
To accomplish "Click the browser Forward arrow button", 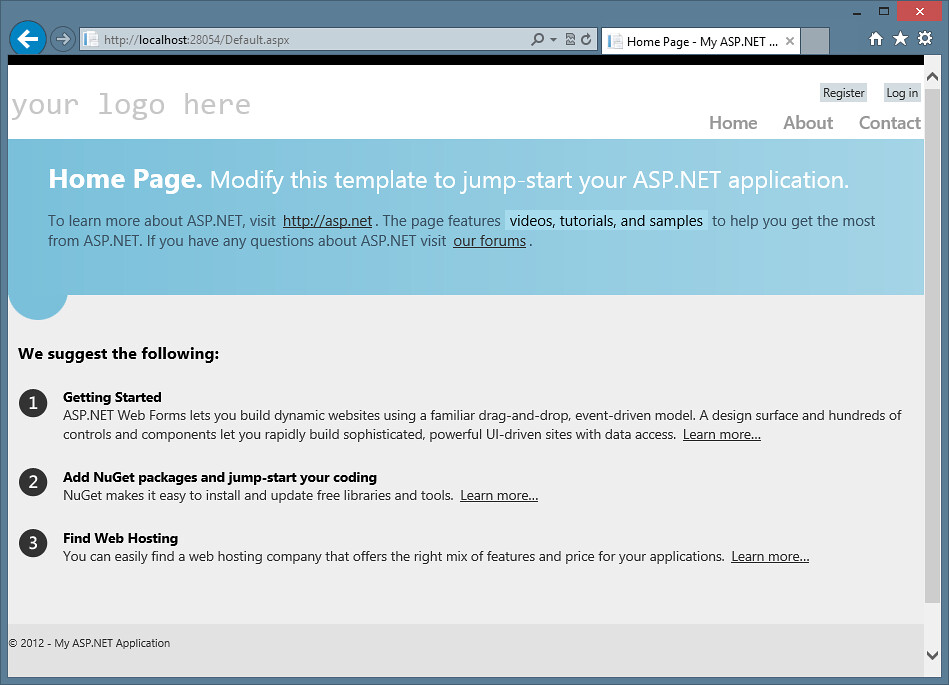I will tap(62, 40).
